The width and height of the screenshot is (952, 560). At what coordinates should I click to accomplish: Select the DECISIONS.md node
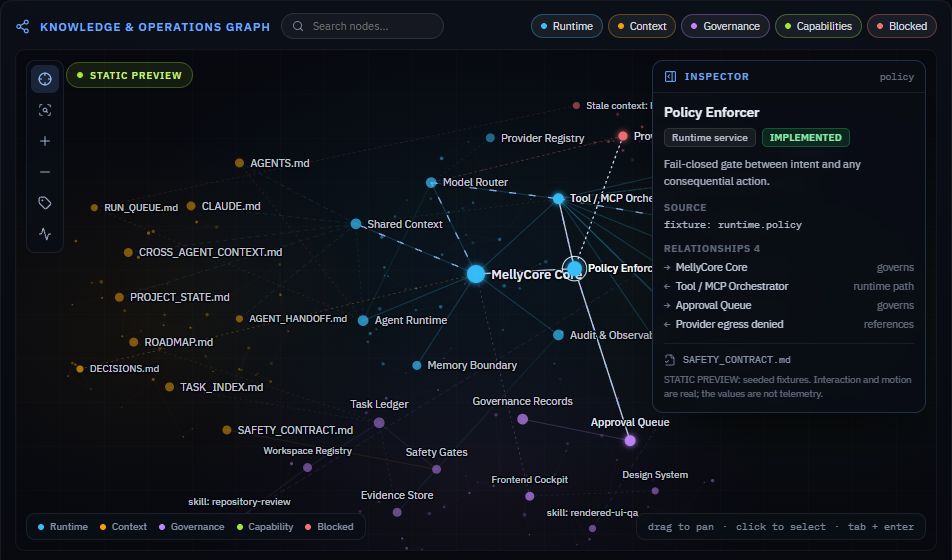pyautogui.click(x=80, y=369)
